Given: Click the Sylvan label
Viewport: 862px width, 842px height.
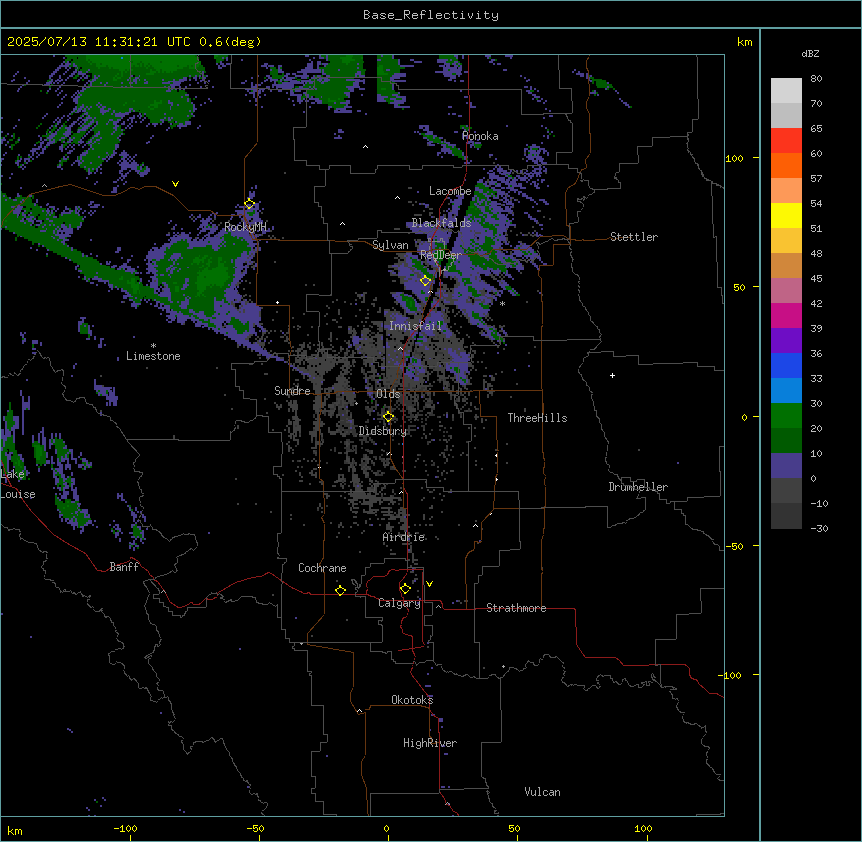Looking at the screenshot, I should (x=390, y=245).
